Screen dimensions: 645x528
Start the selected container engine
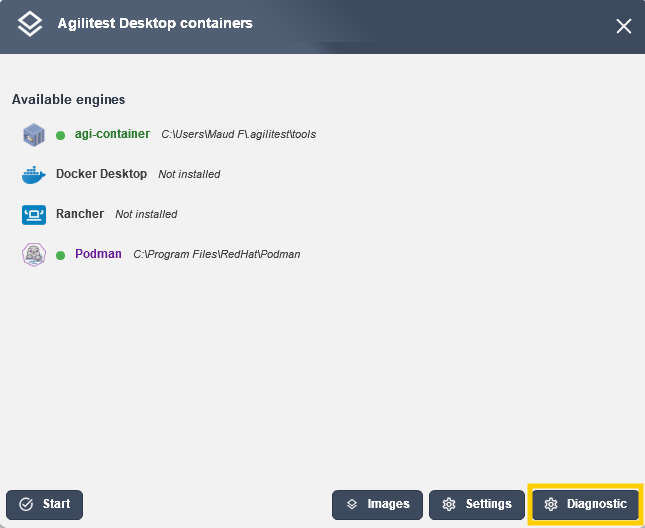point(44,505)
